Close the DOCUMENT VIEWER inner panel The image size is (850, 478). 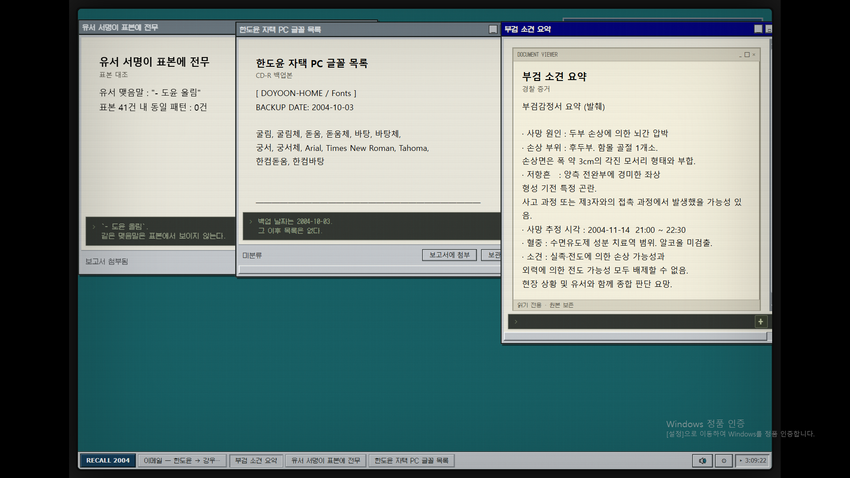pos(754,55)
